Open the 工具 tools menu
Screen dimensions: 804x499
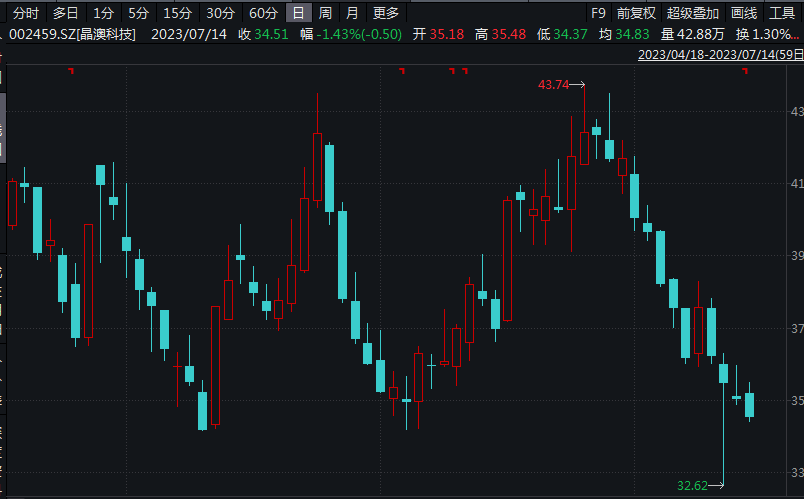click(783, 13)
